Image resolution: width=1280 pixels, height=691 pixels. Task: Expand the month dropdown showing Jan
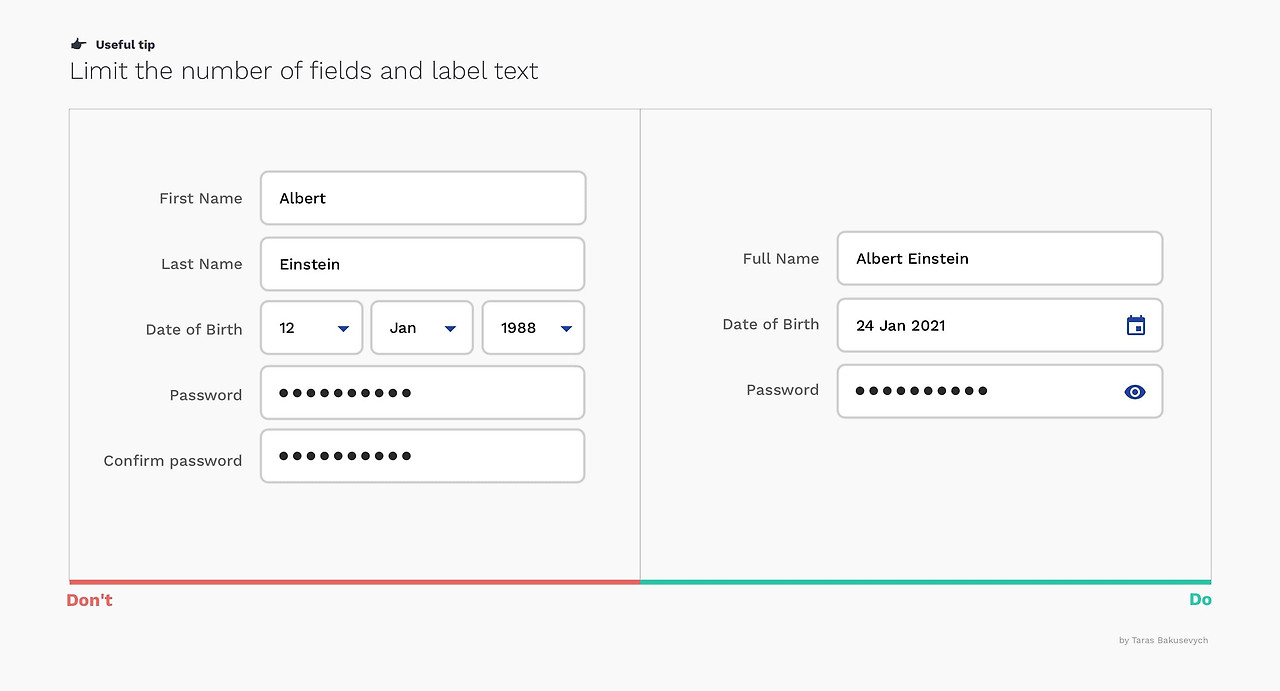coord(421,327)
